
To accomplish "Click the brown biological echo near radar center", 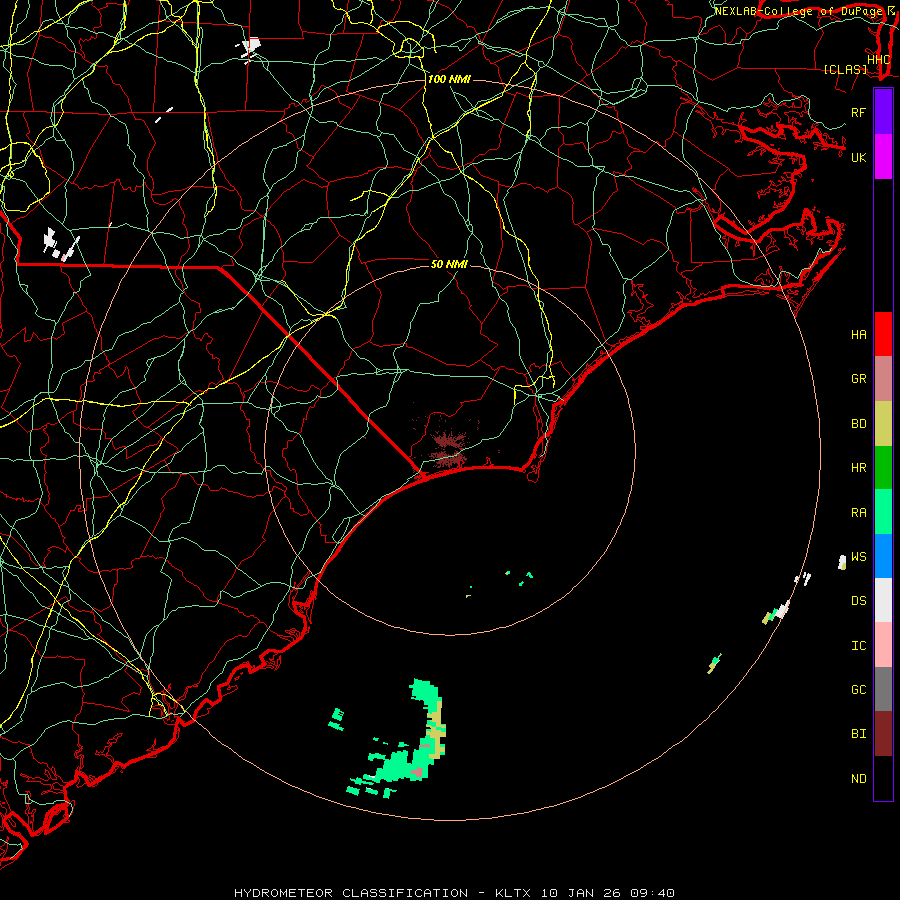I will click(449, 449).
